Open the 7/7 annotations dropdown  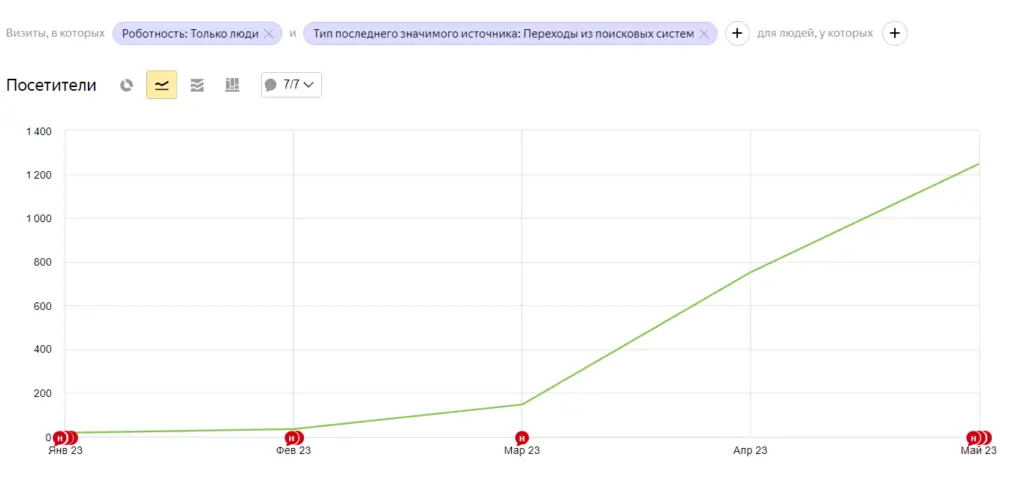coord(291,85)
